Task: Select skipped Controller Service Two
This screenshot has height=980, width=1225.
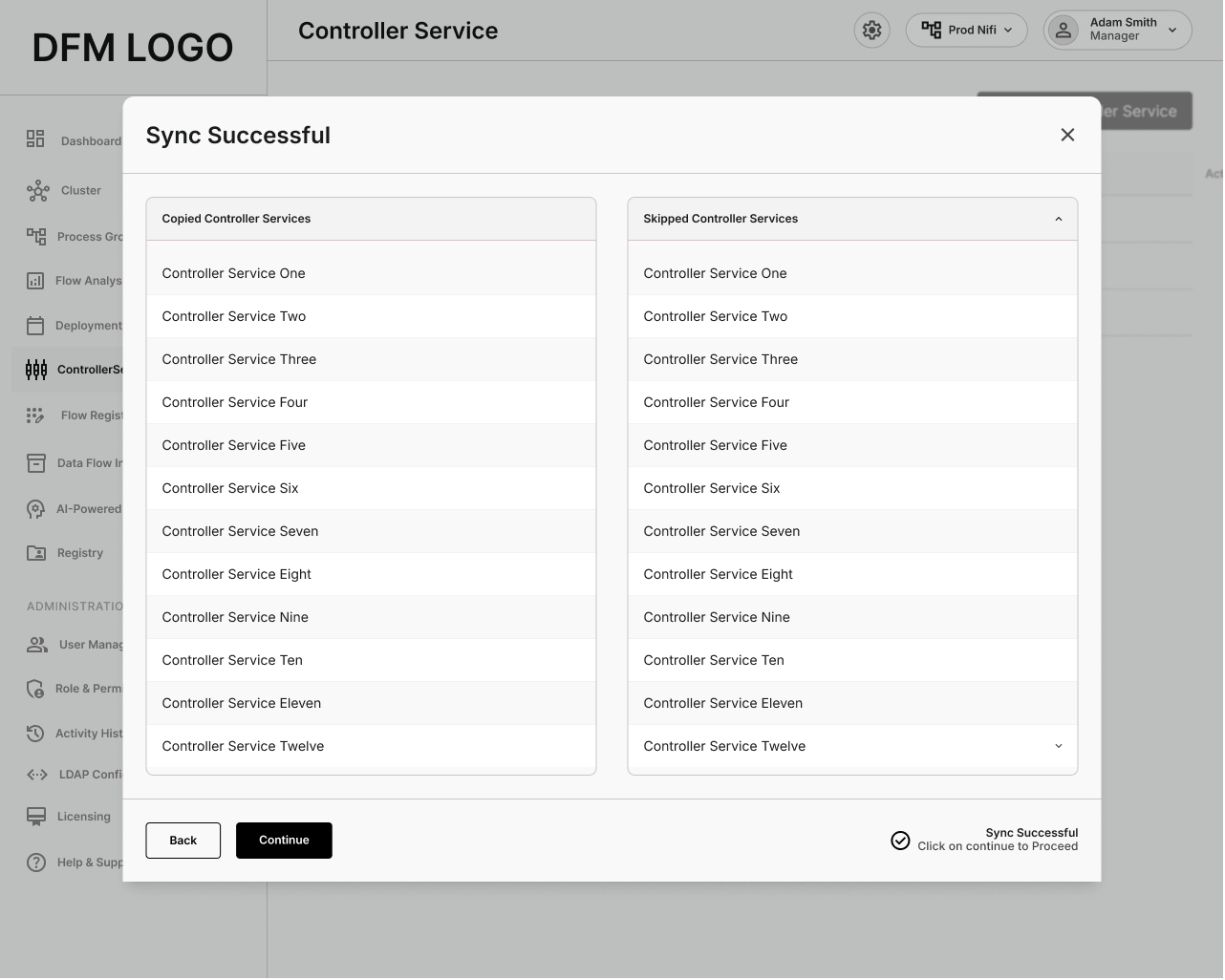Action: [x=852, y=317]
